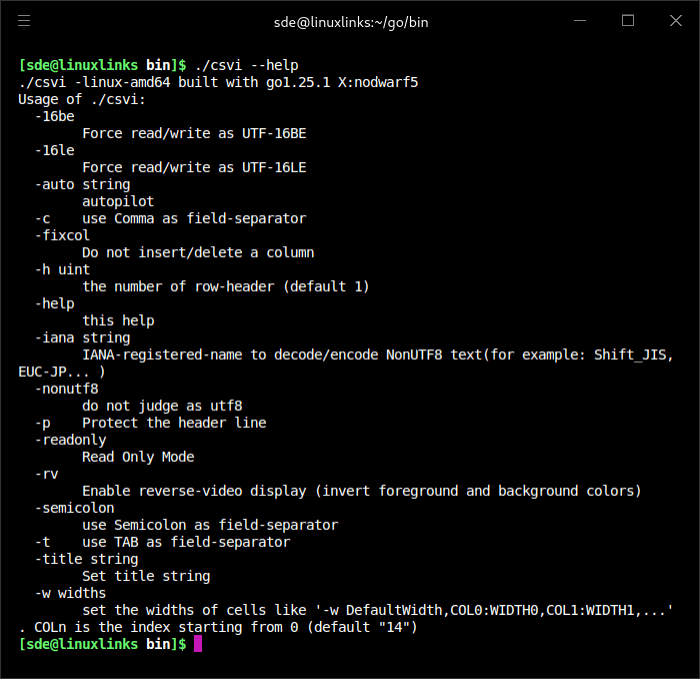700x679 pixels.
Task: Click the -w widths option
Action: coord(70,592)
